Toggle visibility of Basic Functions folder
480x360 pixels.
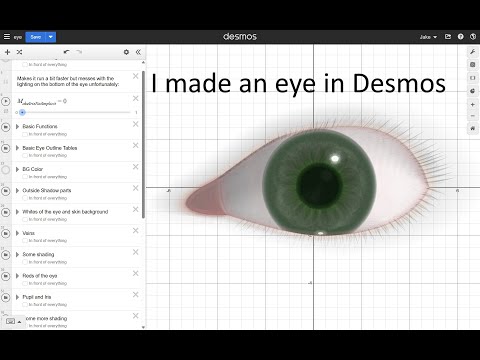[6, 127]
